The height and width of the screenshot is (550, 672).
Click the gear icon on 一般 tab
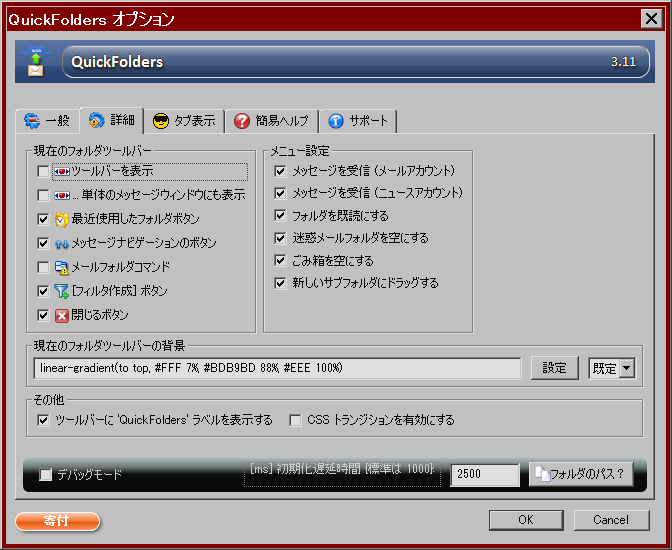[x=32, y=121]
